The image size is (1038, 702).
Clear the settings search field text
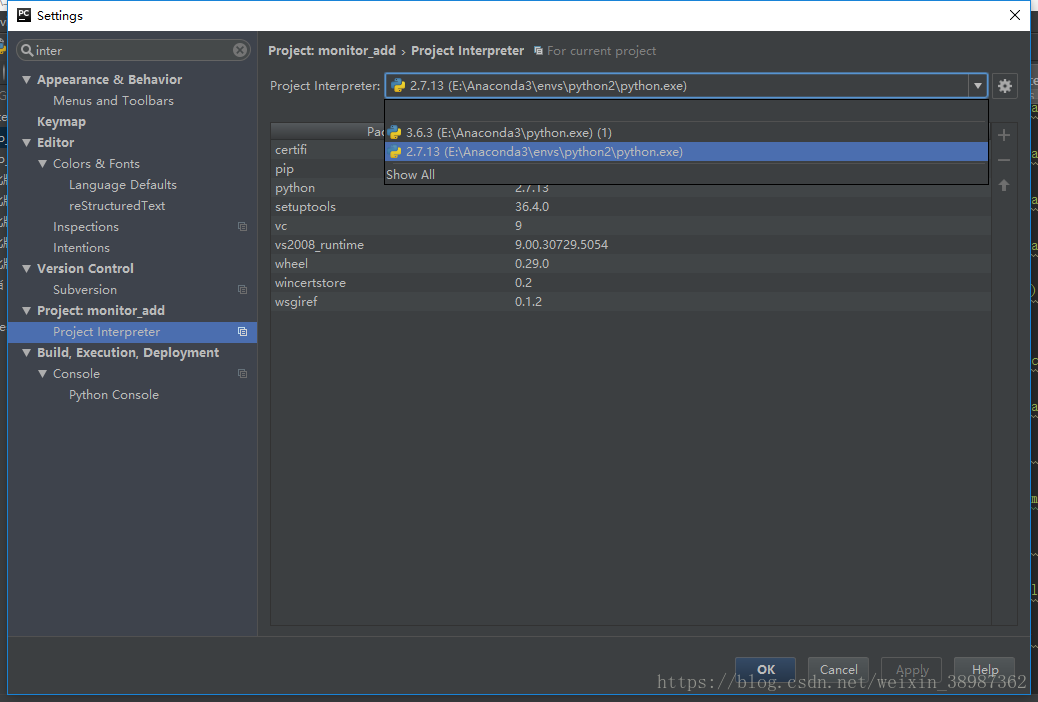(x=240, y=50)
